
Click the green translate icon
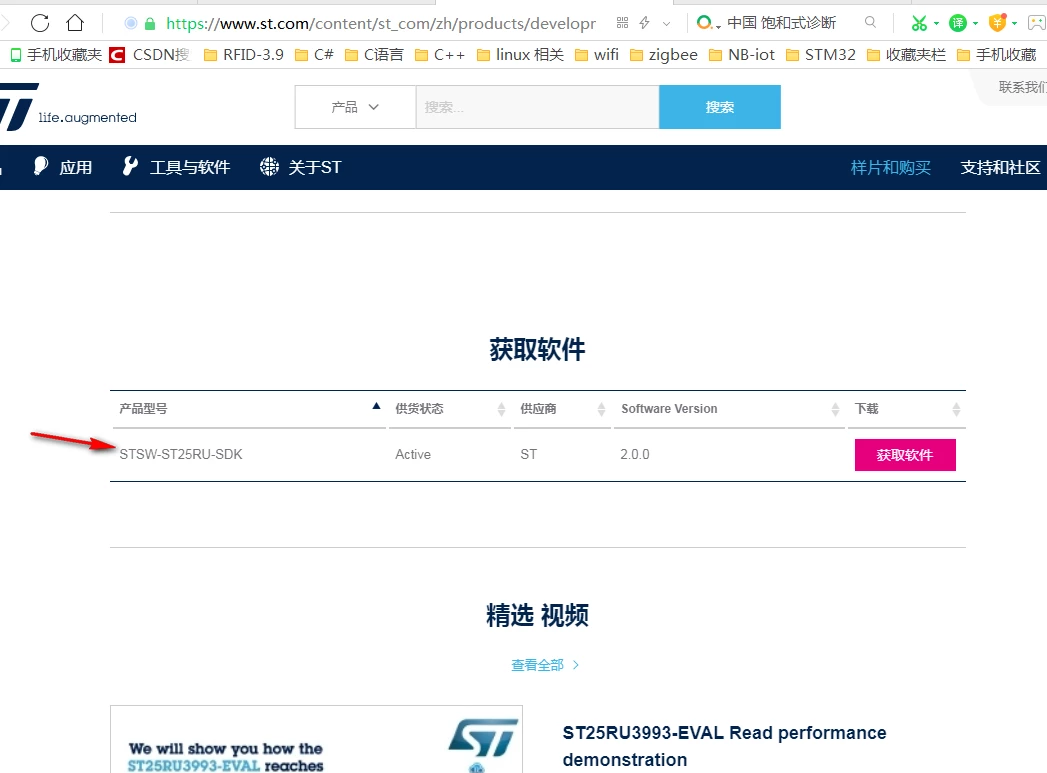pos(958,23)
